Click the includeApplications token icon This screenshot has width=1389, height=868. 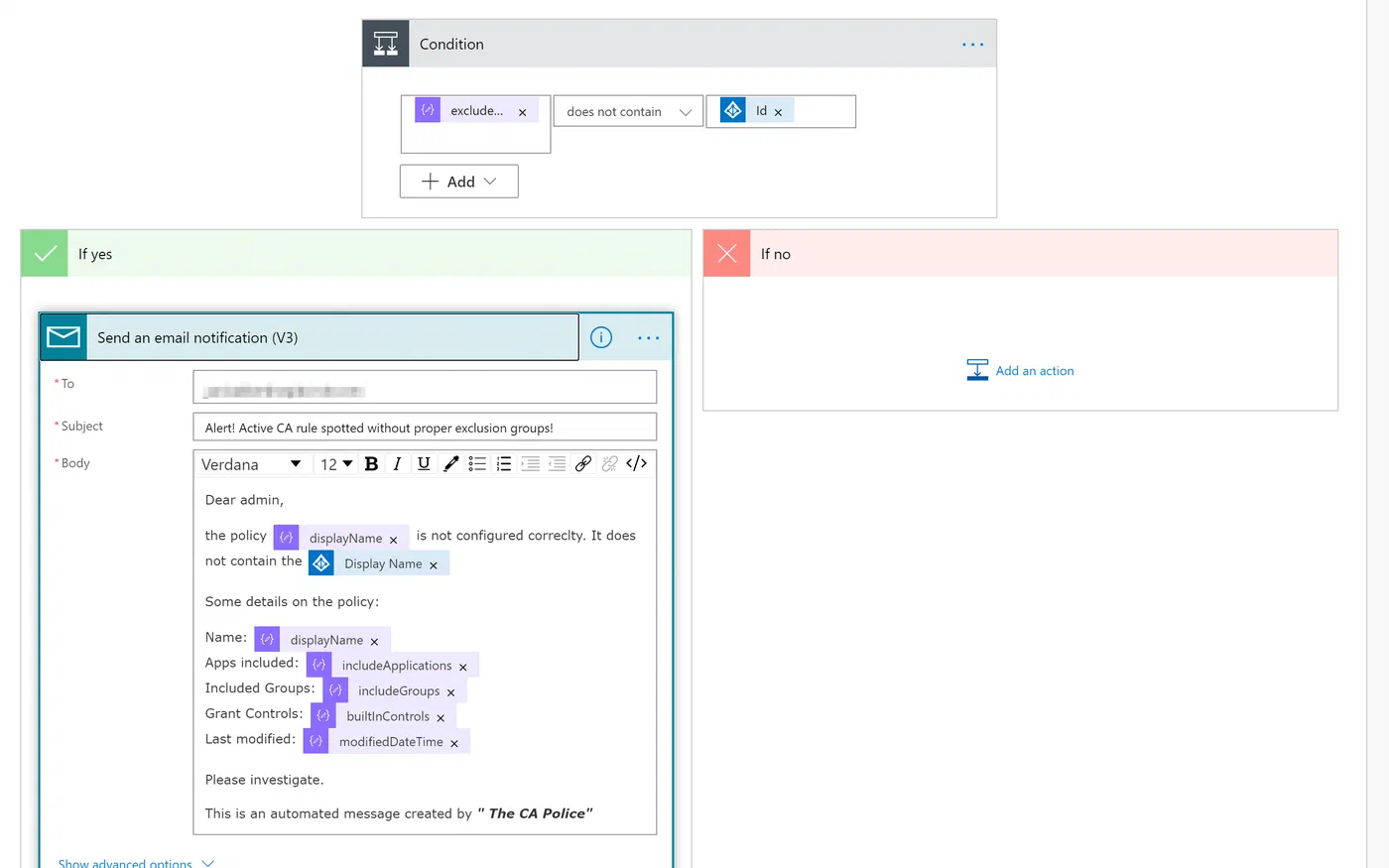[x=318, y=665]
